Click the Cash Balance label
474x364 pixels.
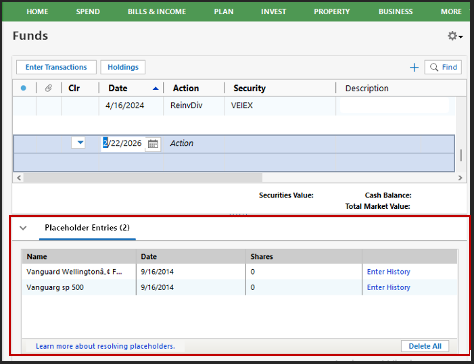coord(388,195)
